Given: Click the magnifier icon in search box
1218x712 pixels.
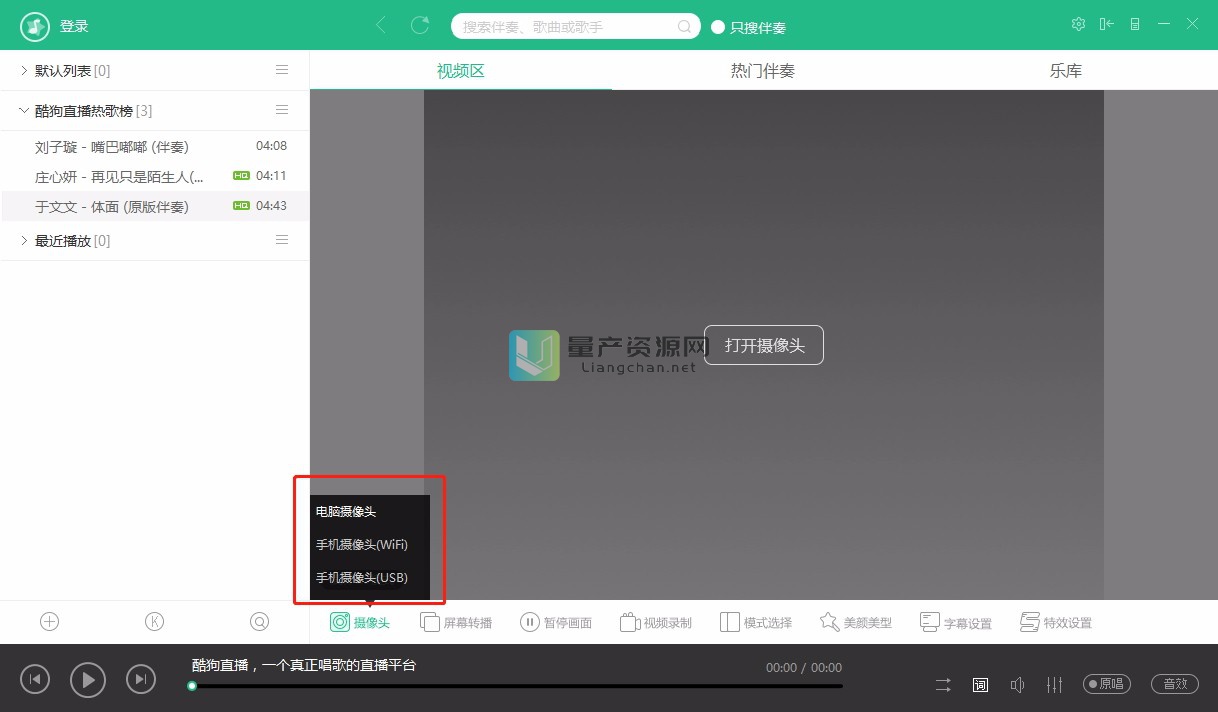Looking at the screenshot, I should click(x=685, y=27).
